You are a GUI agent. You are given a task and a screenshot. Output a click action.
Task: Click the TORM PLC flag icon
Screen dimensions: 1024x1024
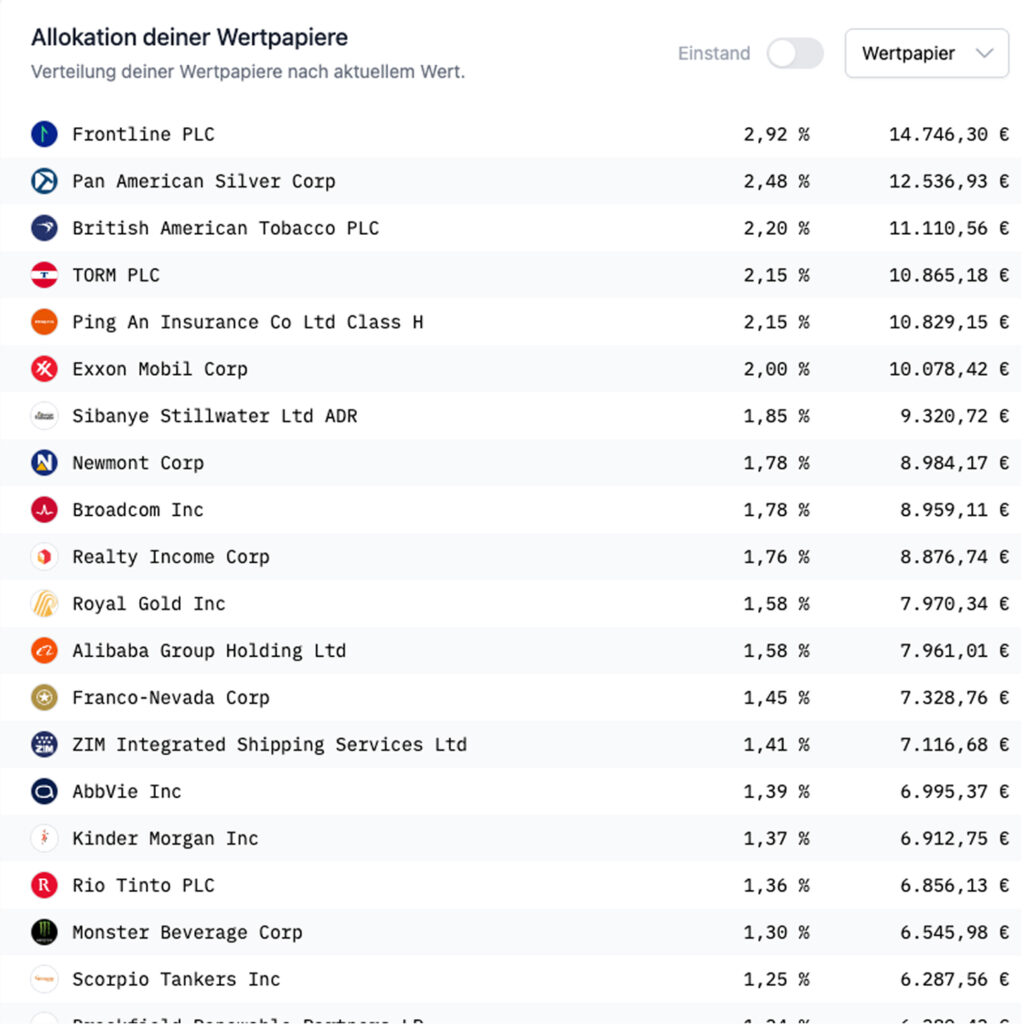(x=44, y=275)
